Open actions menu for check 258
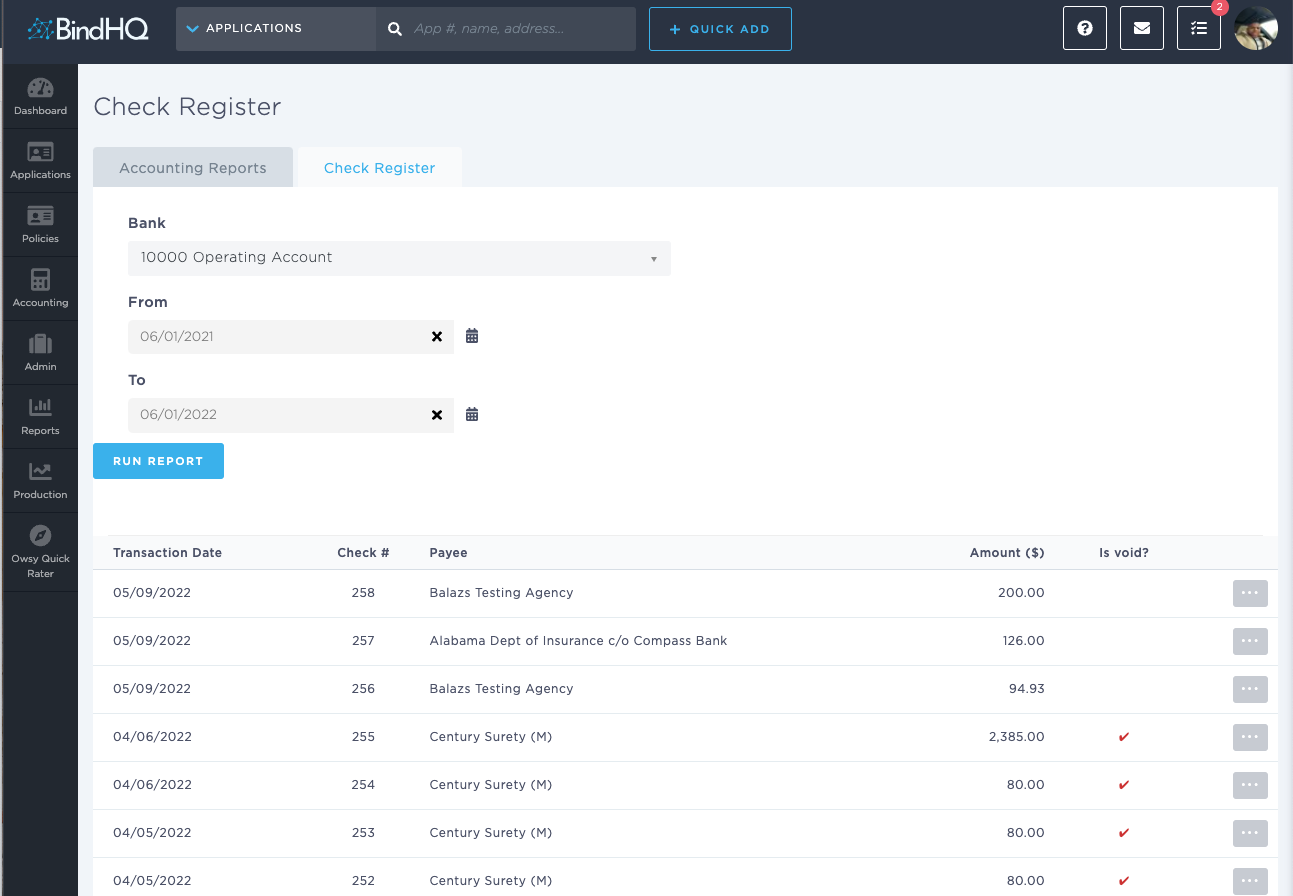Screen dimensions: 1293x896 (1250, 593)
